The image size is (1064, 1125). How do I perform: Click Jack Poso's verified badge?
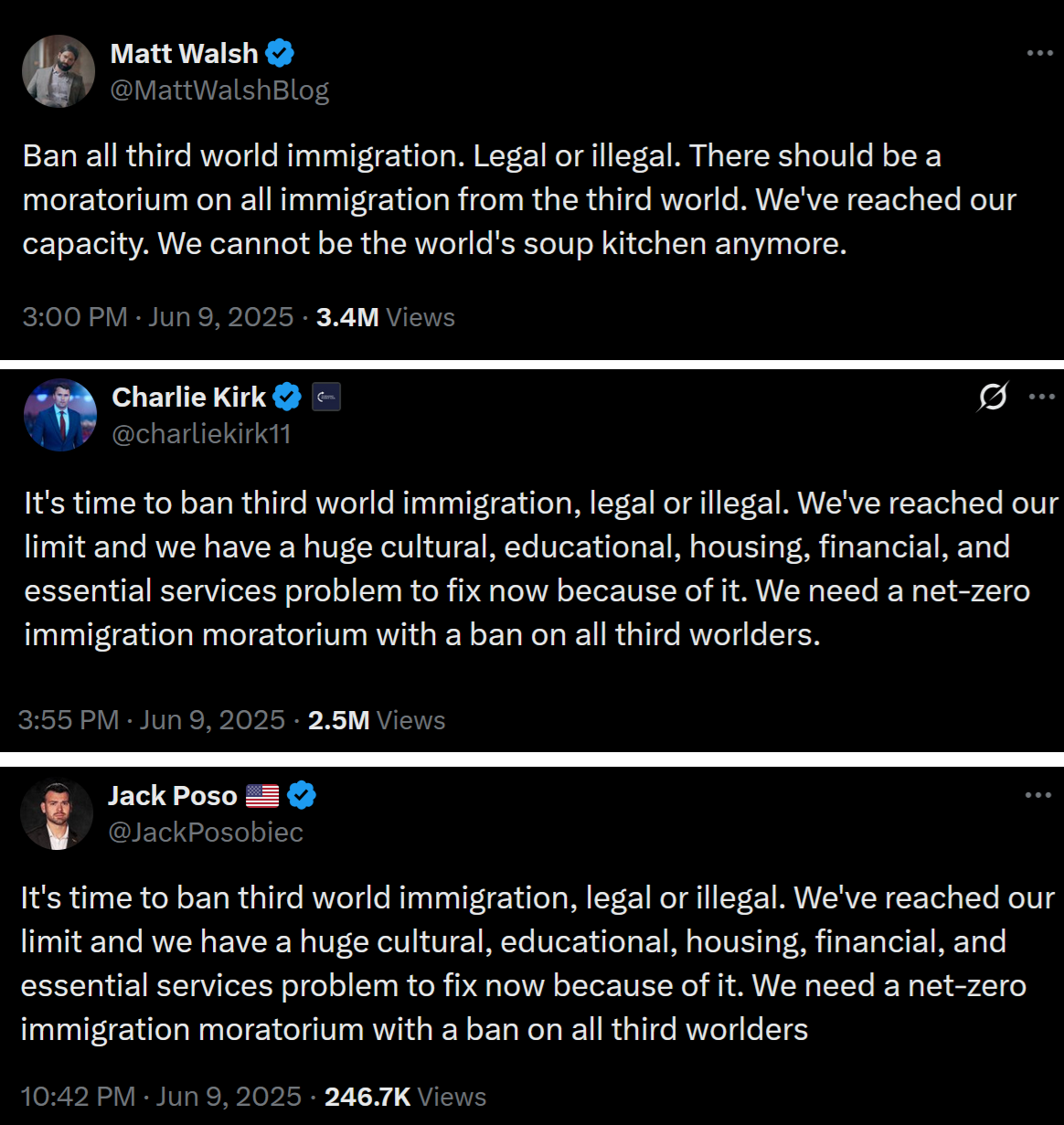(x=302, y=796)
